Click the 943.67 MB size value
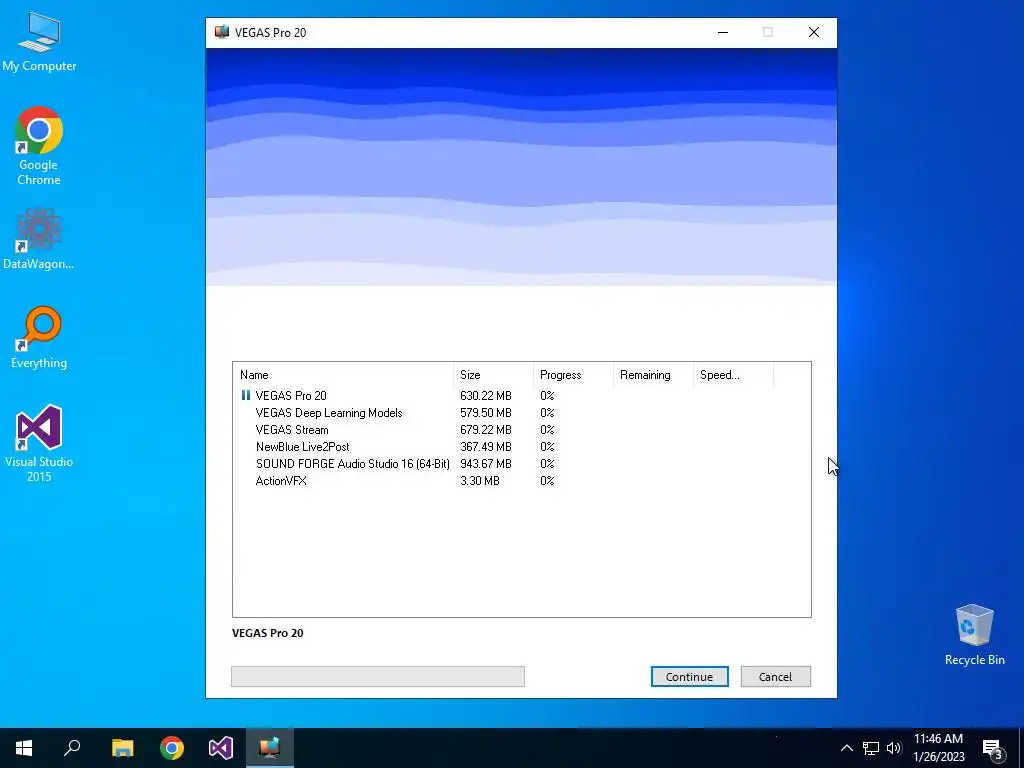The image size is (1024, 768). (486, 464)
